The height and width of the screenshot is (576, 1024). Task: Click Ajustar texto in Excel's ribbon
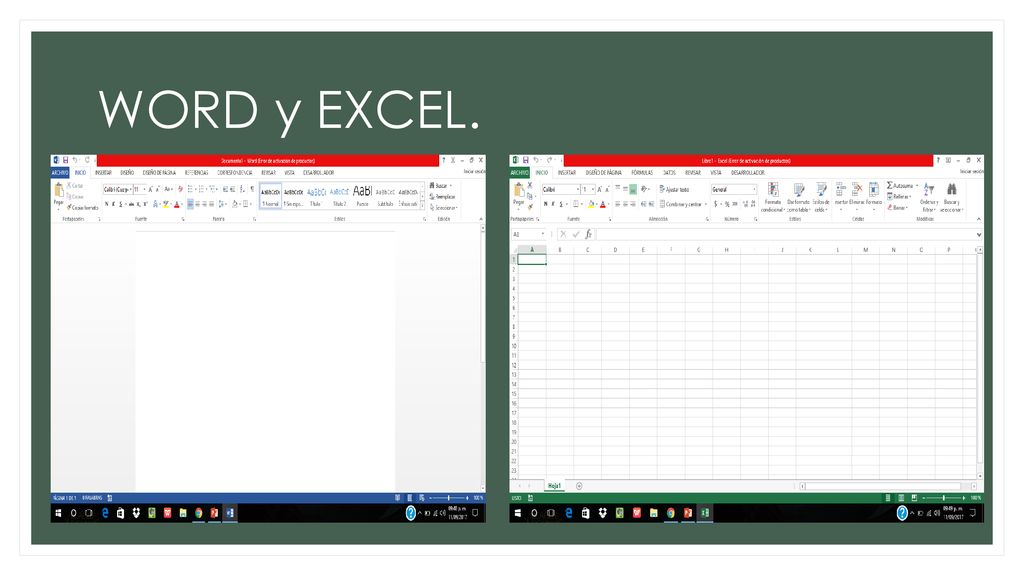(675, 189)
